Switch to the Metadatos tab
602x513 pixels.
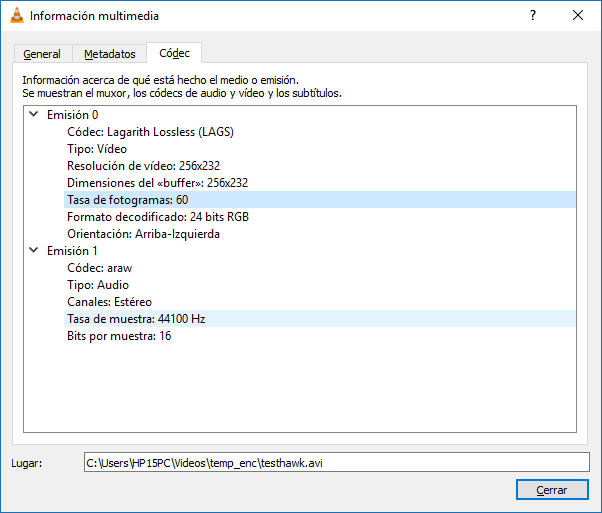point(110,54)
